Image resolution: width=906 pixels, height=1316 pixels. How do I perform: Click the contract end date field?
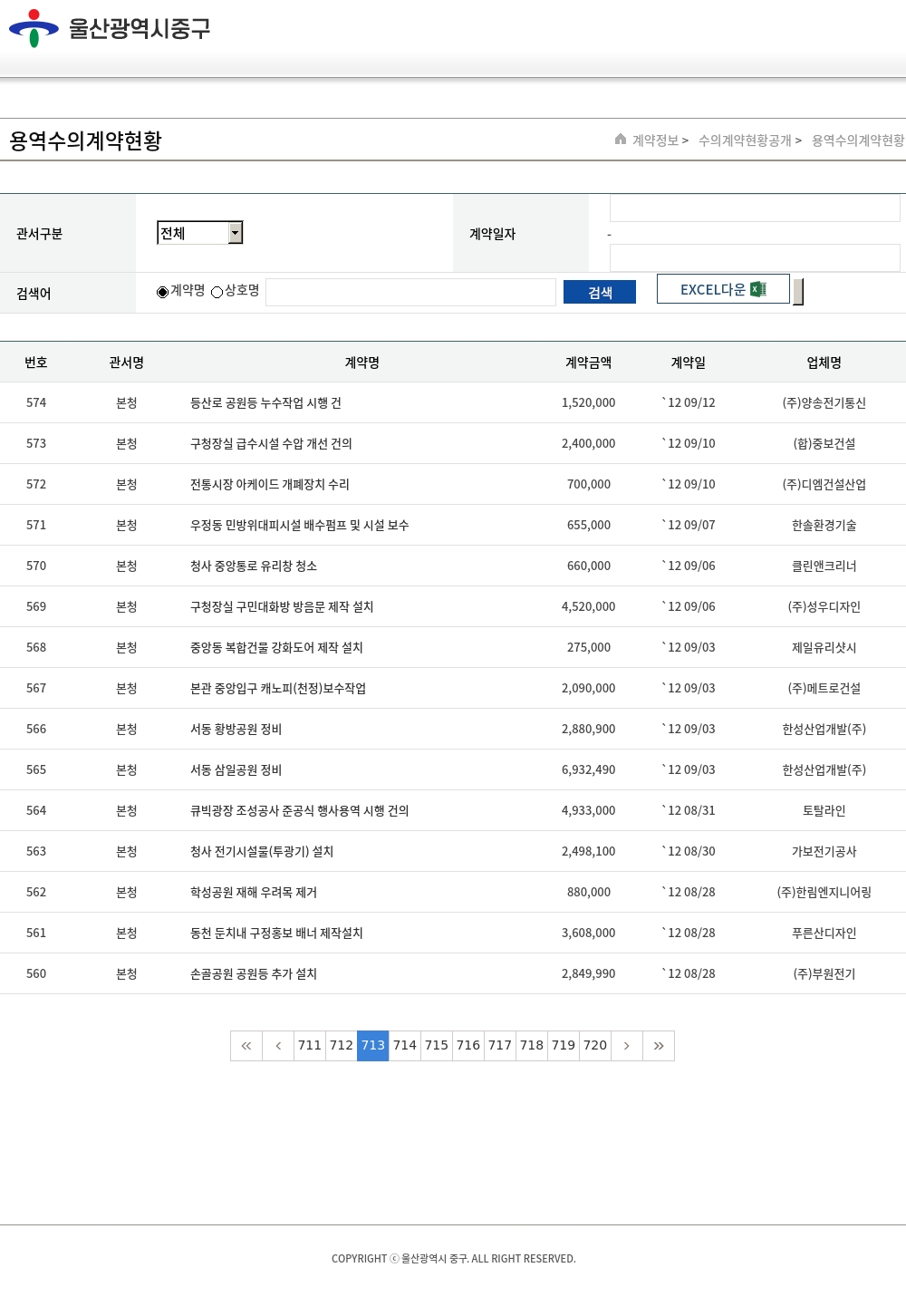(x=754, y=257)
